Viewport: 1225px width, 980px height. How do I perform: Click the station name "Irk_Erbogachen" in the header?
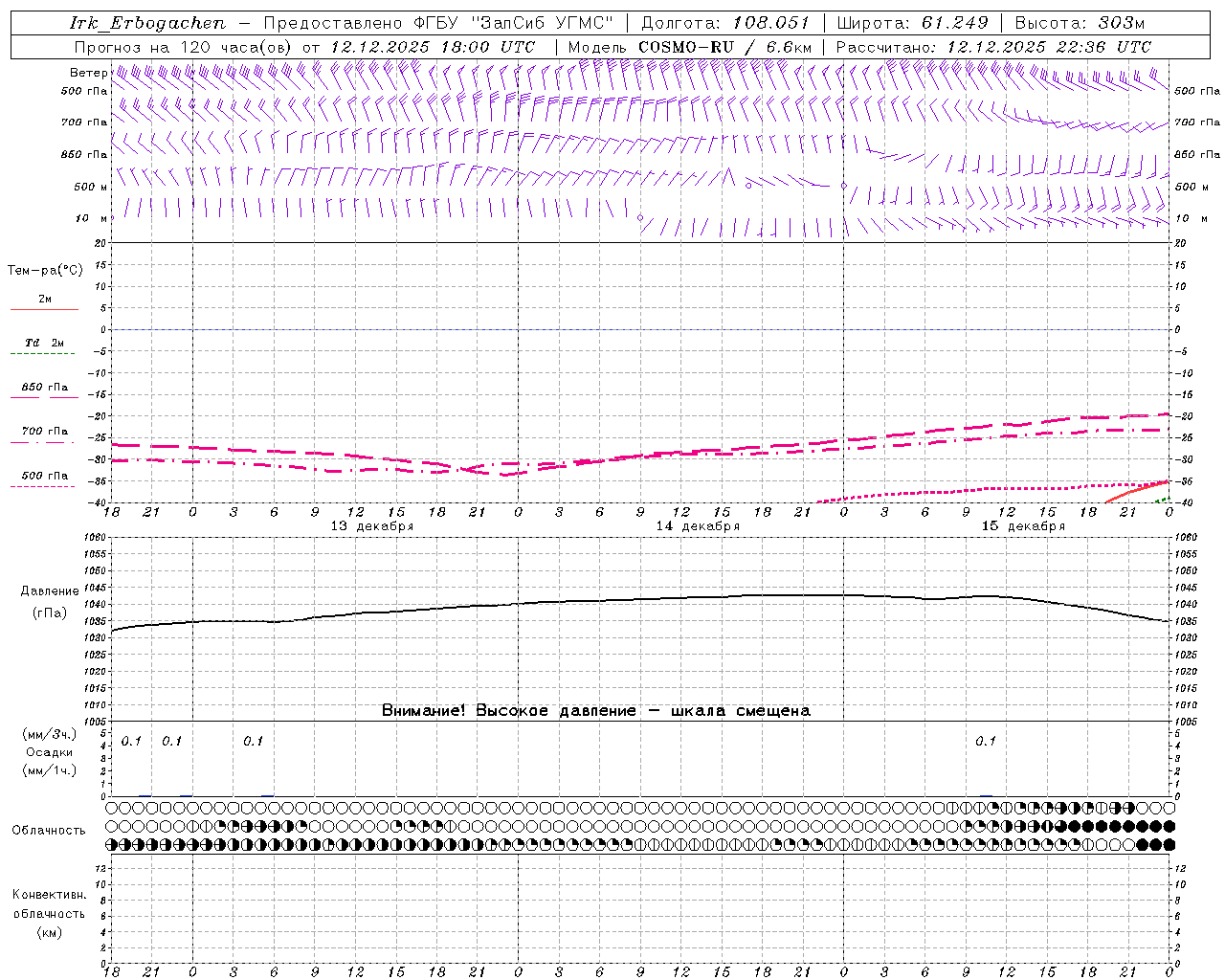(x=147, y=23)
